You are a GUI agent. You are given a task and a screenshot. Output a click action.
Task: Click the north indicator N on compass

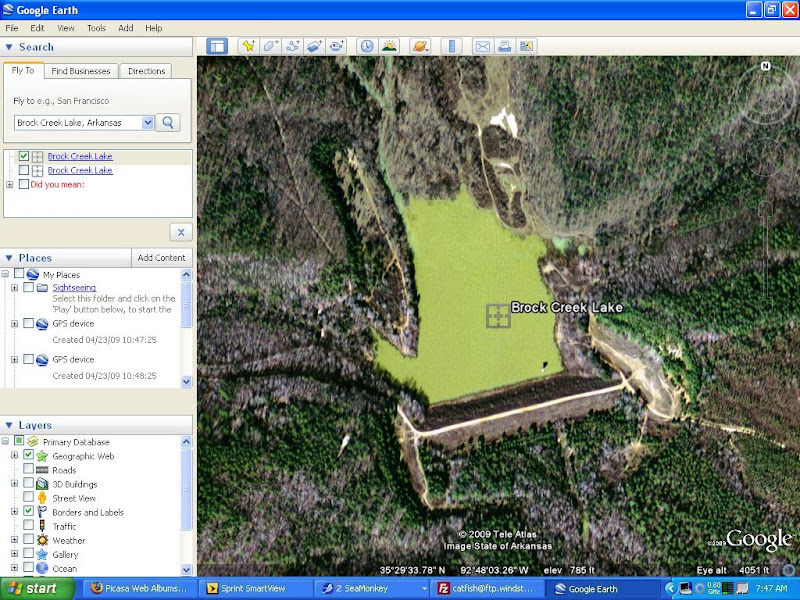tap(765, 66)
